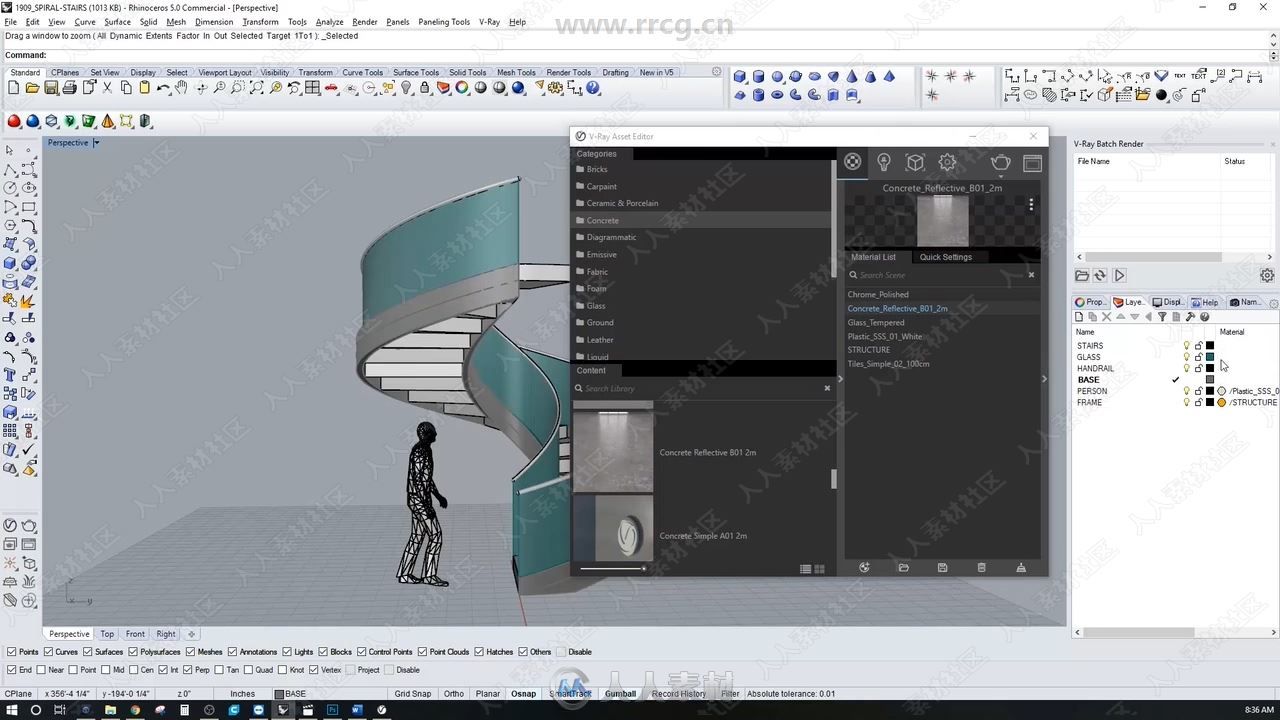This screenshot has width=1280, height=720.
Task: Toggle the Quad object snap checkbox
Action: tap(248, 670)
